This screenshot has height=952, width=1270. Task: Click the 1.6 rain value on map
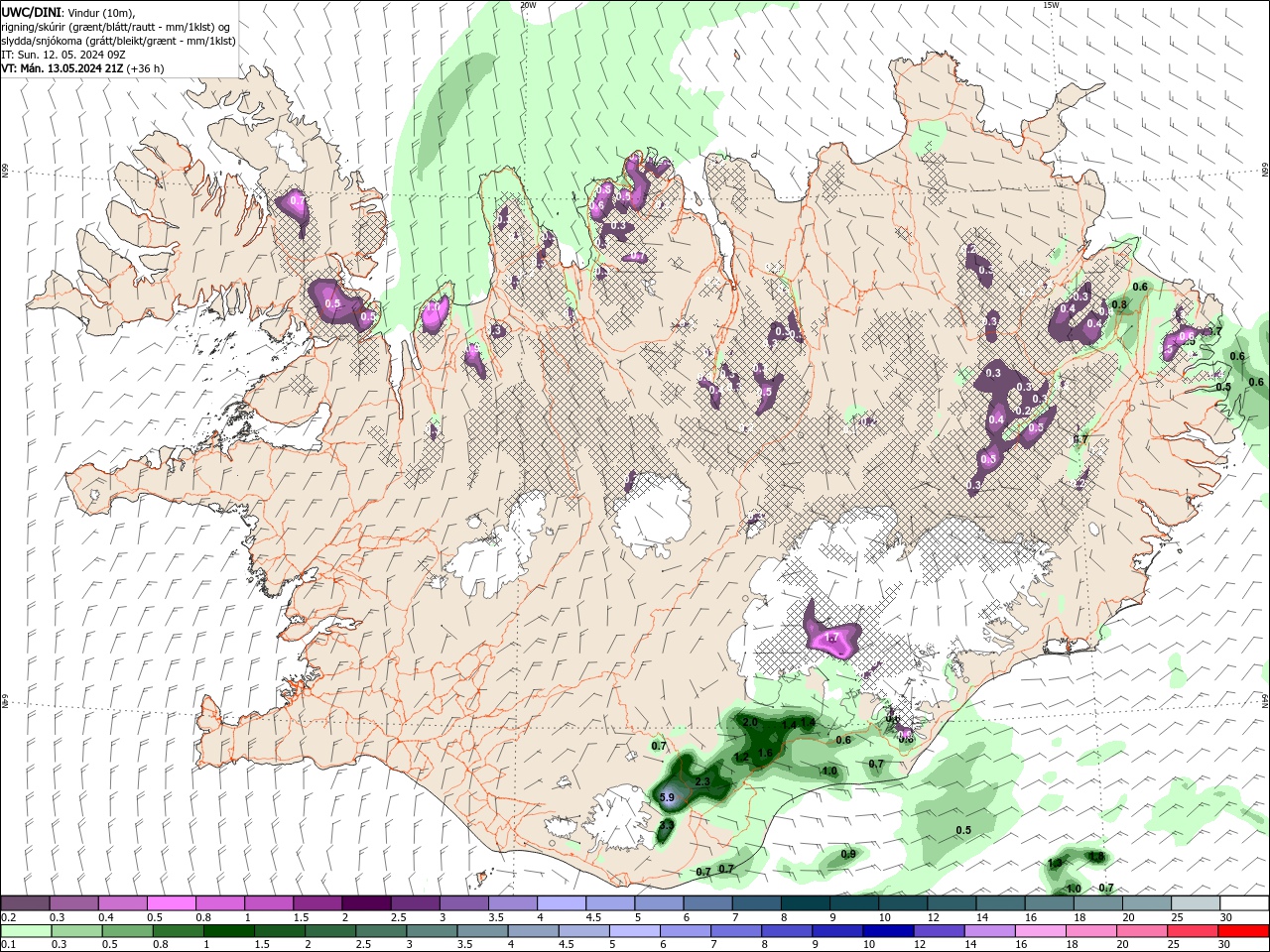[765, 754]
